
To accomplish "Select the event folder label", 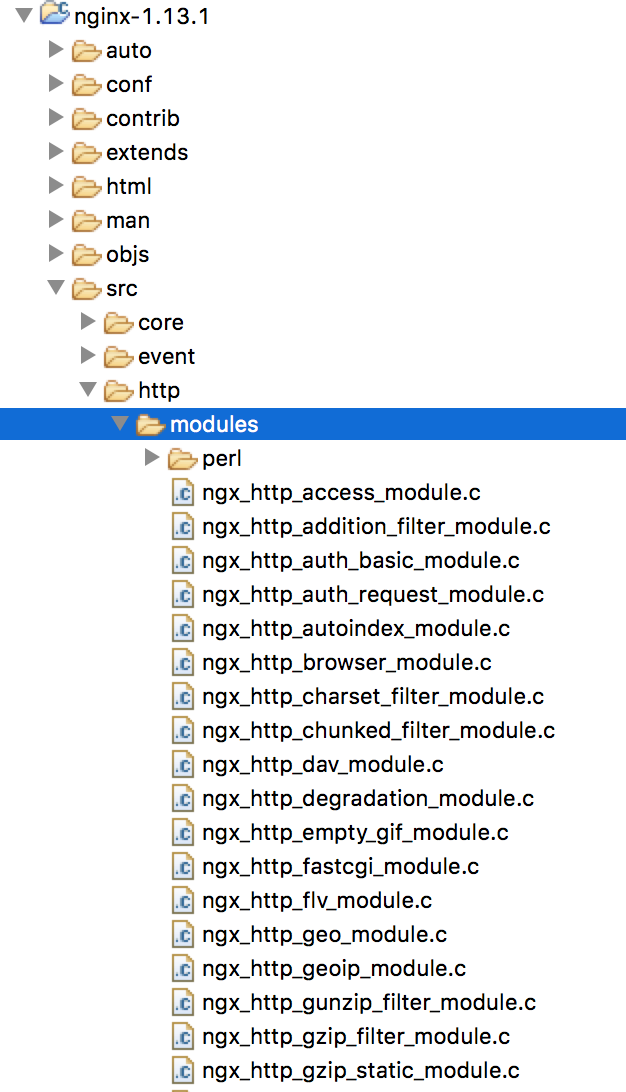I will click(x=166, y=357).
